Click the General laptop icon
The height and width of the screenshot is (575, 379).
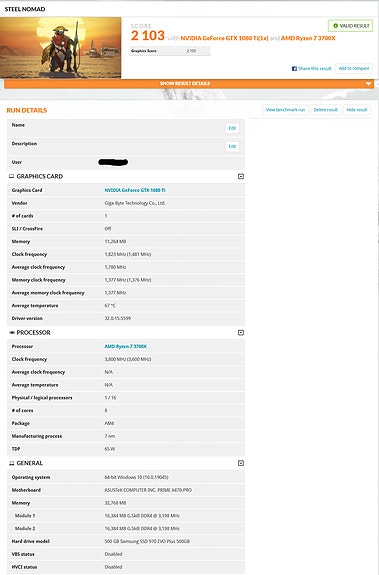[11, 463]
